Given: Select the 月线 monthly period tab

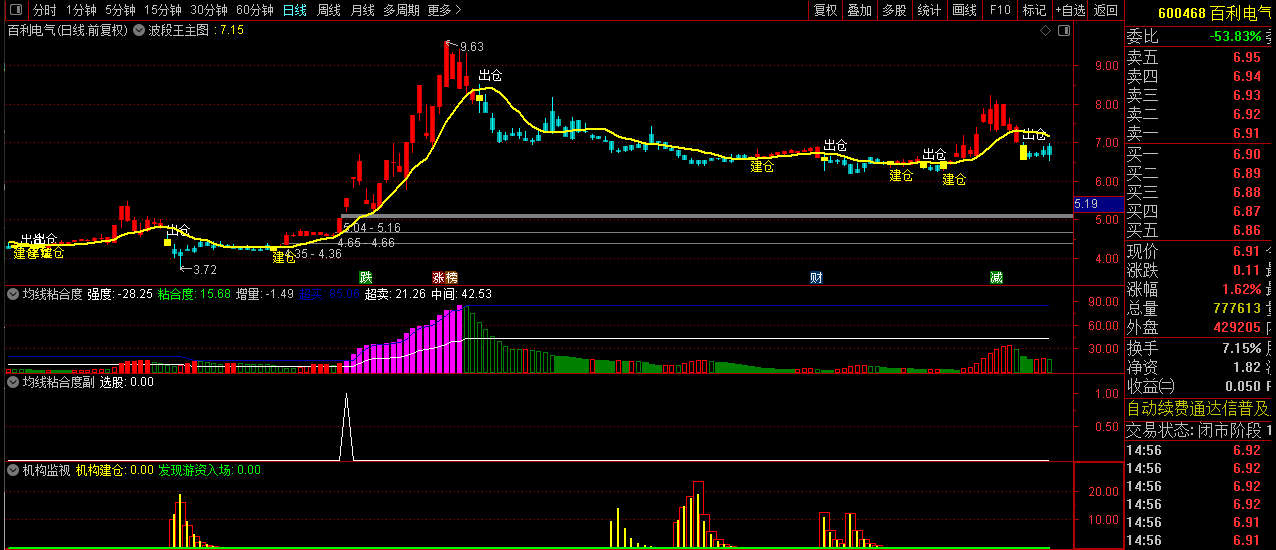Looking at the screenshot, I should pyautogui.click(x=363, y=10).
